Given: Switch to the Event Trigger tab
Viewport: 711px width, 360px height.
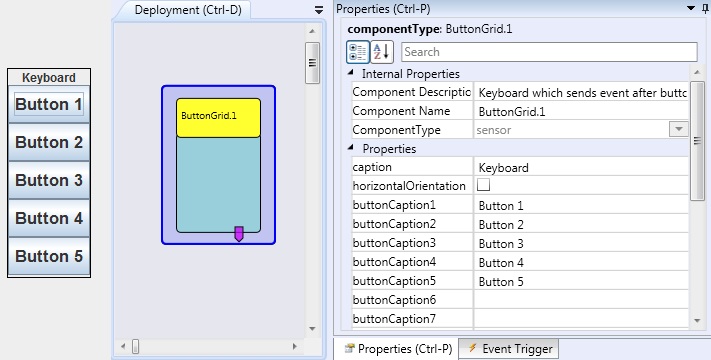Looking at the screenshot, I should coord(509,349).
